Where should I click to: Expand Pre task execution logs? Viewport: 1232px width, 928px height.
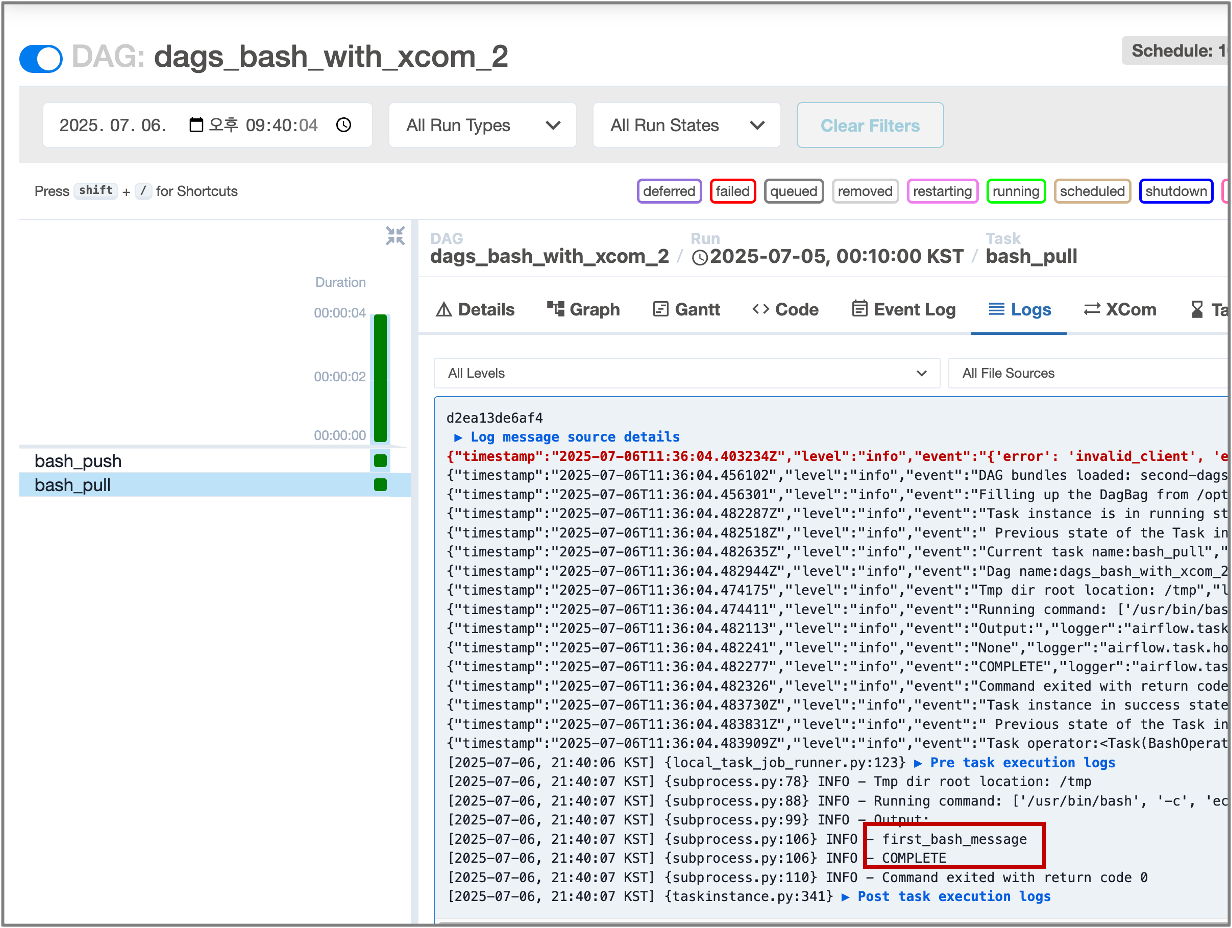point(1015,762)
